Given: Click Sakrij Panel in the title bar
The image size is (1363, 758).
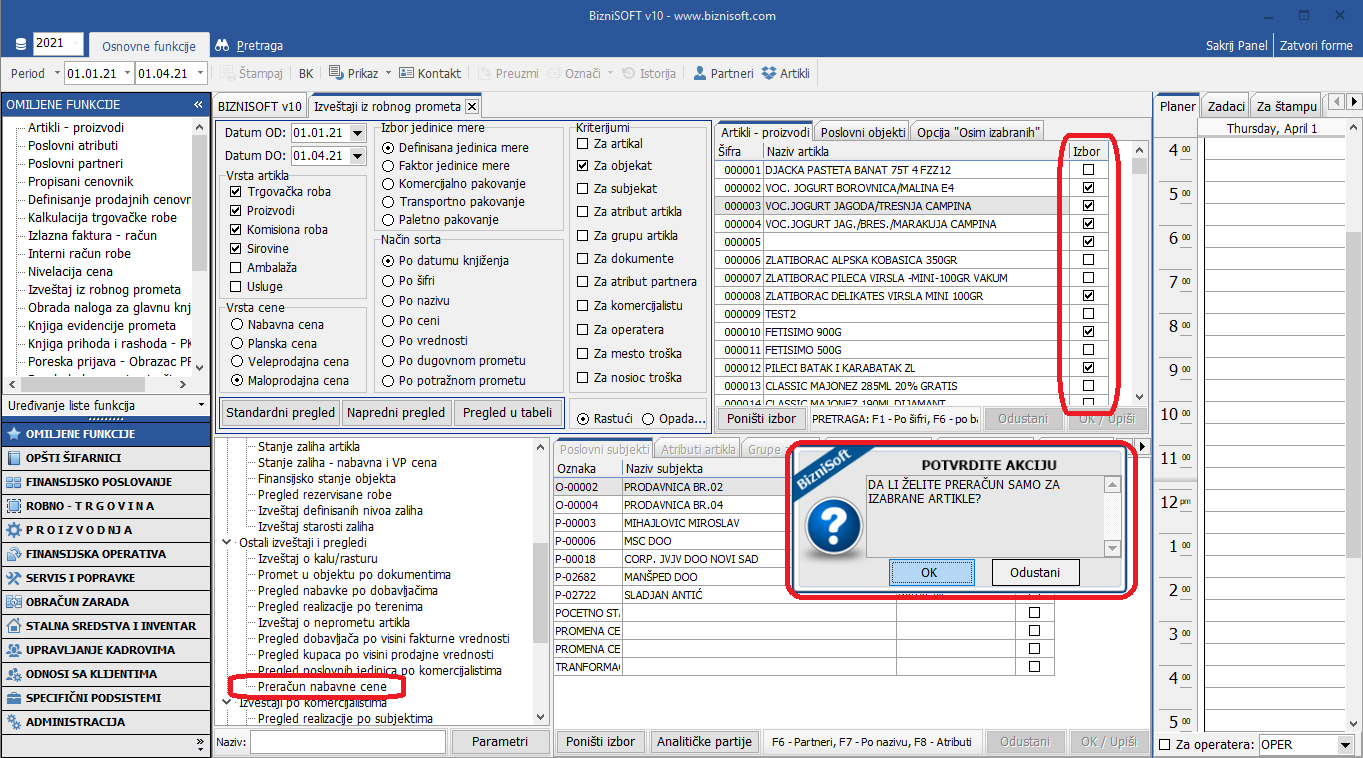Looking at the screenshot, I should pyautogui.click(x=1237, y=45).
